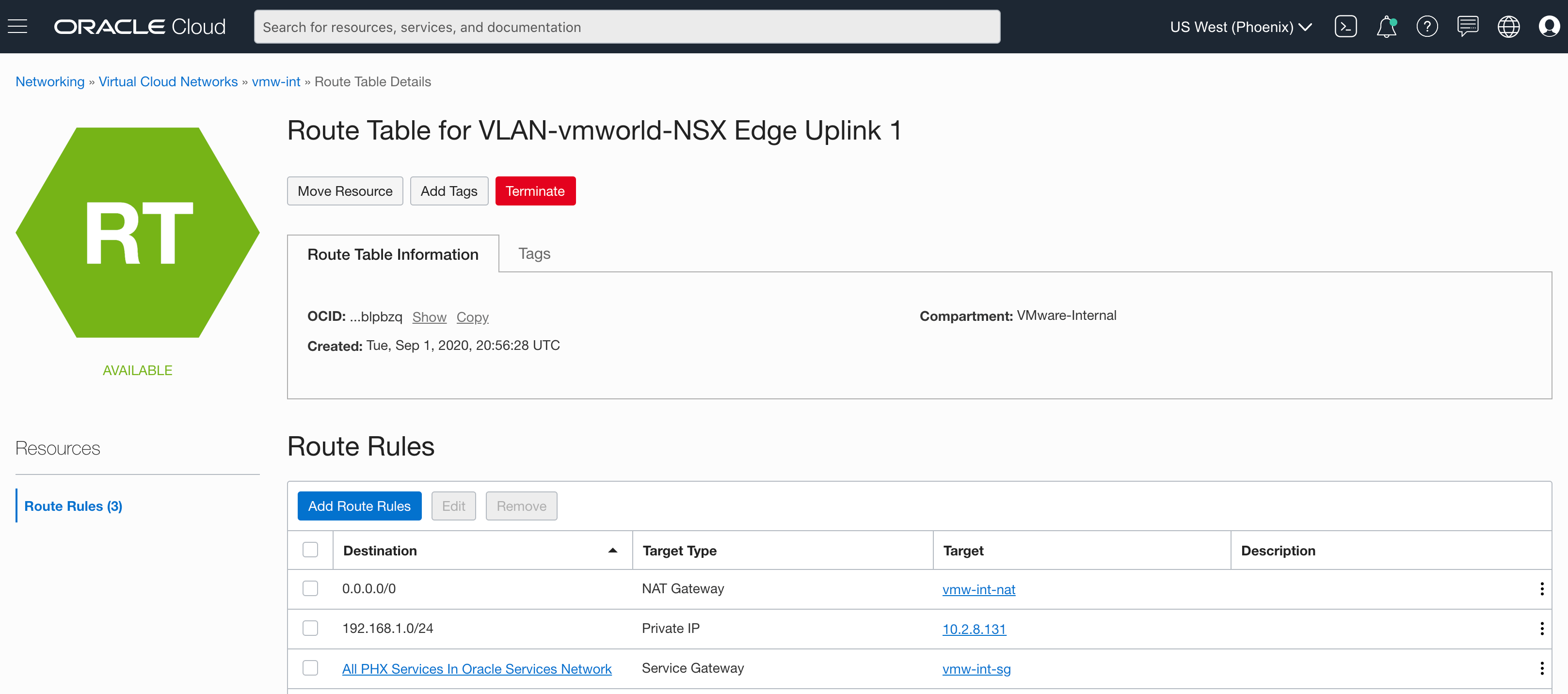The image size is (1568, 694).
Task: Open actions menu for NAT Gateway rule
Action: pyautogui.click(x=1542, y=589)
